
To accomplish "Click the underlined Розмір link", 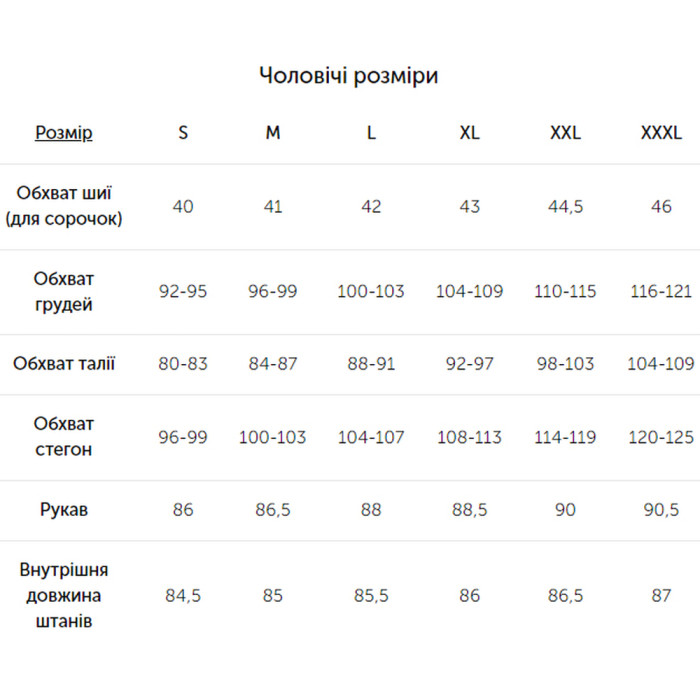I will [63, 132].
